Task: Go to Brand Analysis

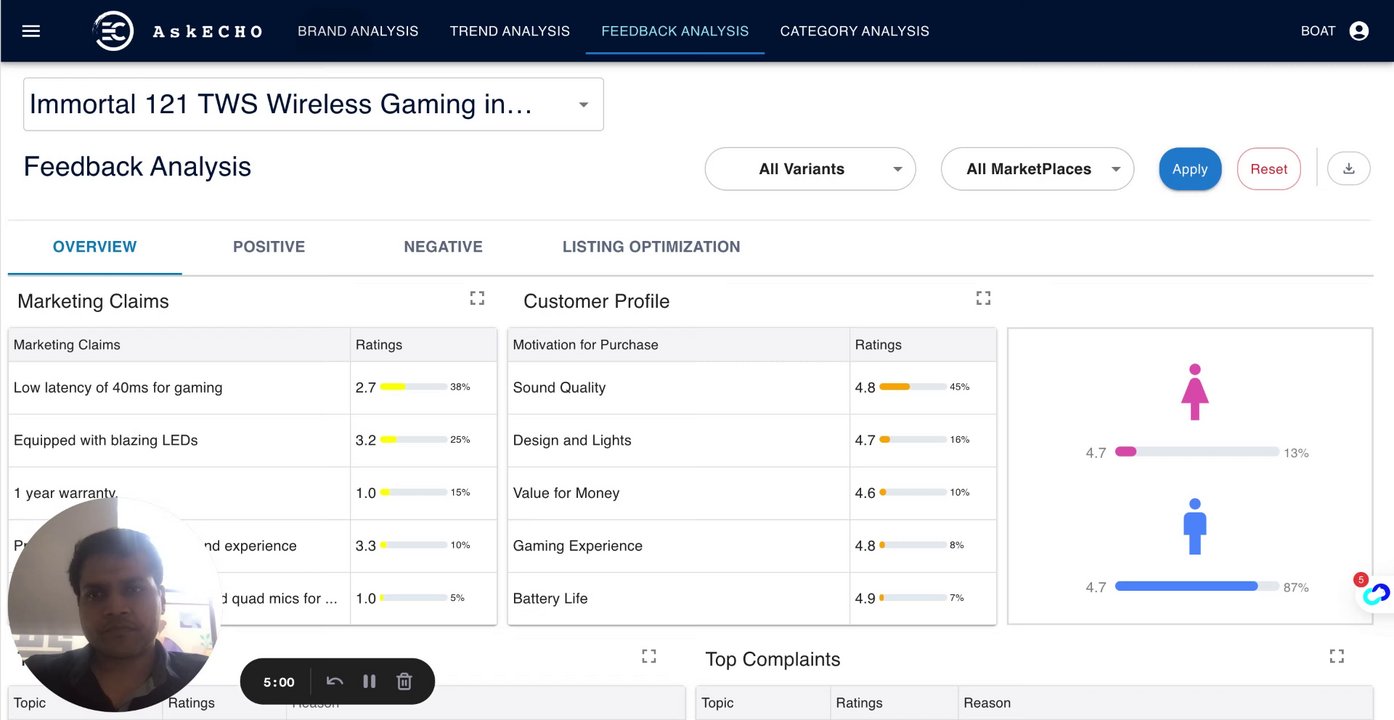Action: [x=358, y=31]
